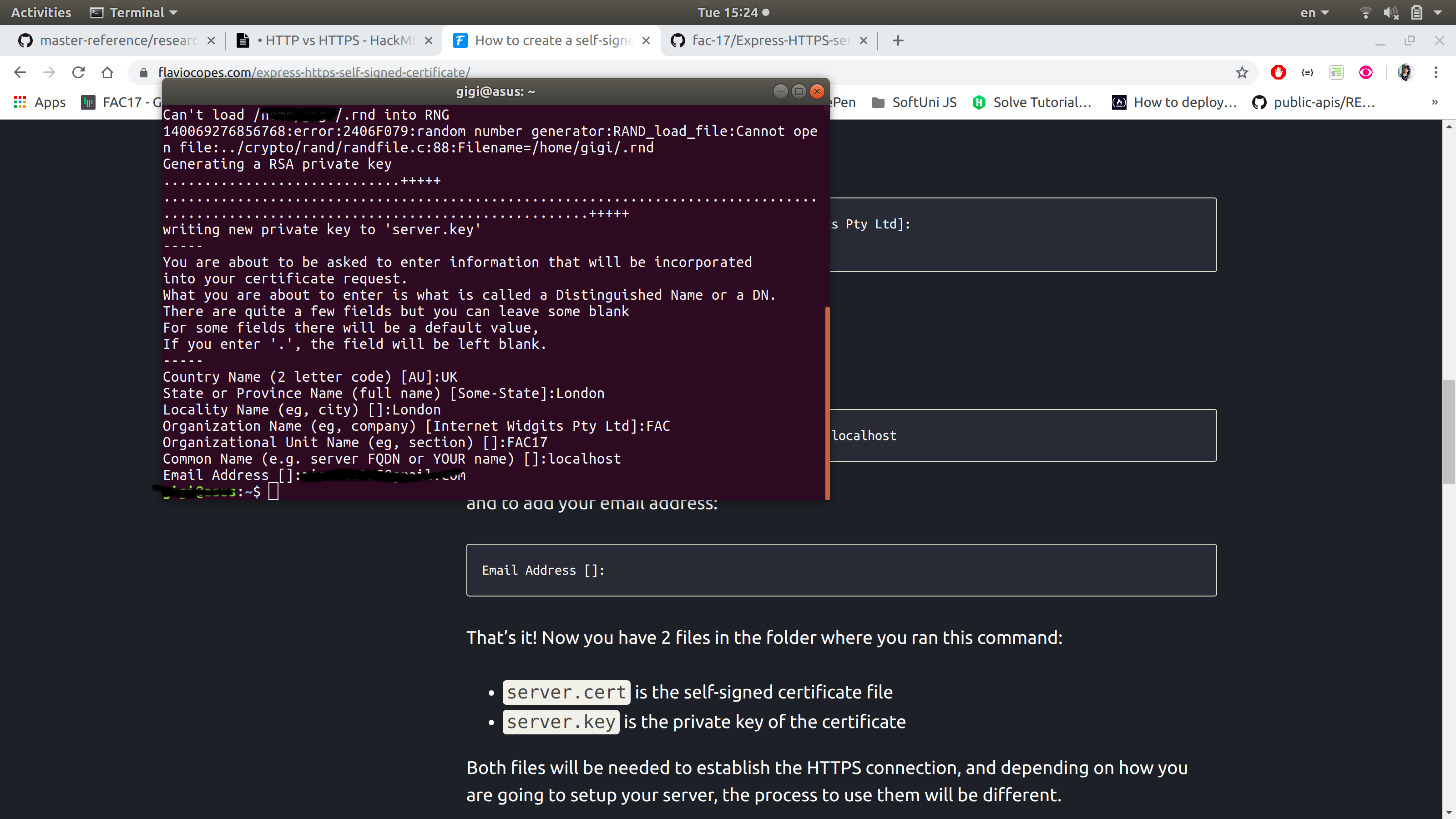Open the en keyboard layout dropdown
The image size is (1456, 819).
point(1314,12)
